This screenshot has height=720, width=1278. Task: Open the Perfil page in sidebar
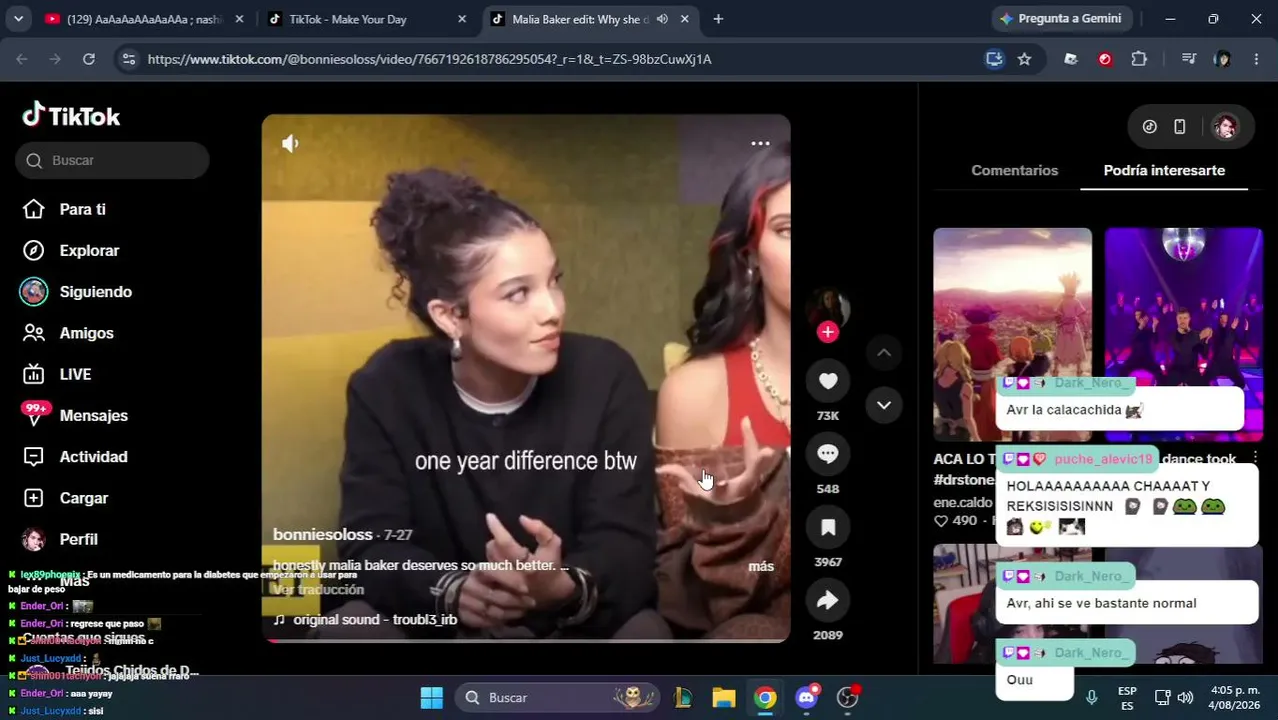click(x=61, y=539)
